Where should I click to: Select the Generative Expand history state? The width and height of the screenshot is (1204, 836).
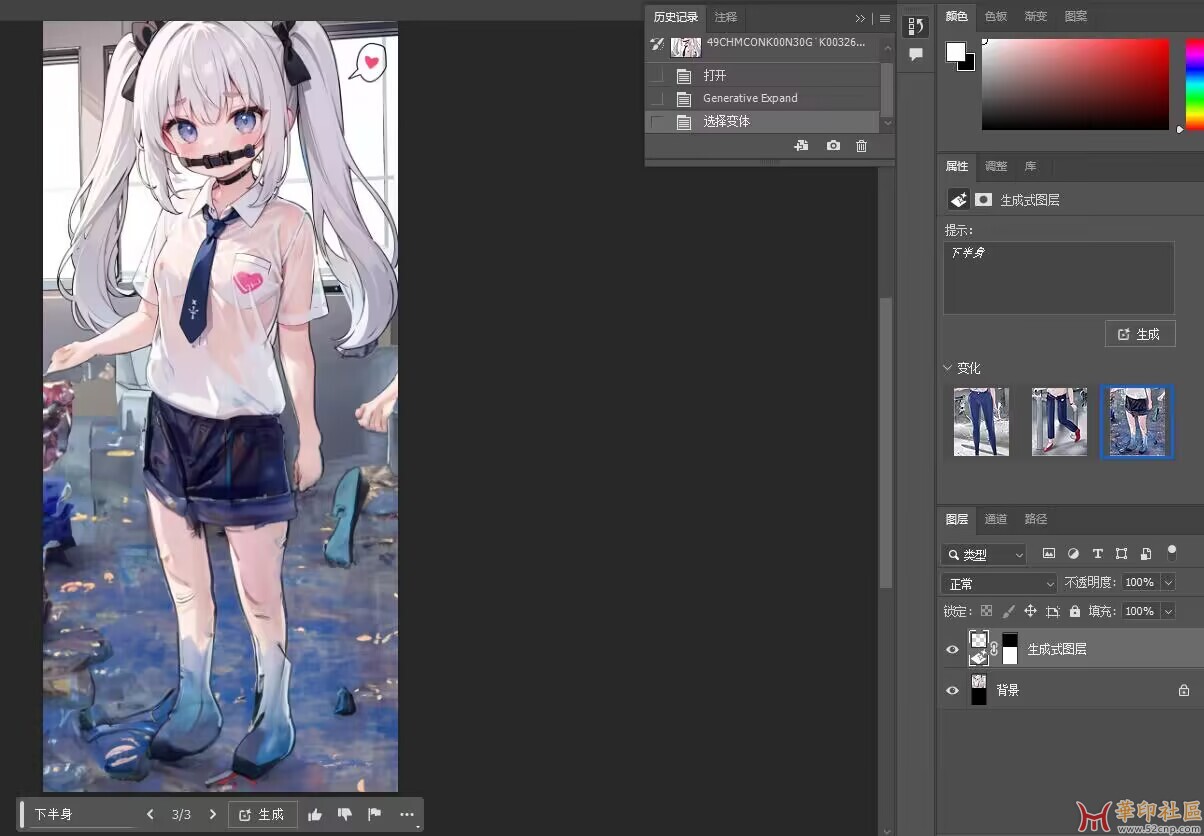[x=764, y=98]
